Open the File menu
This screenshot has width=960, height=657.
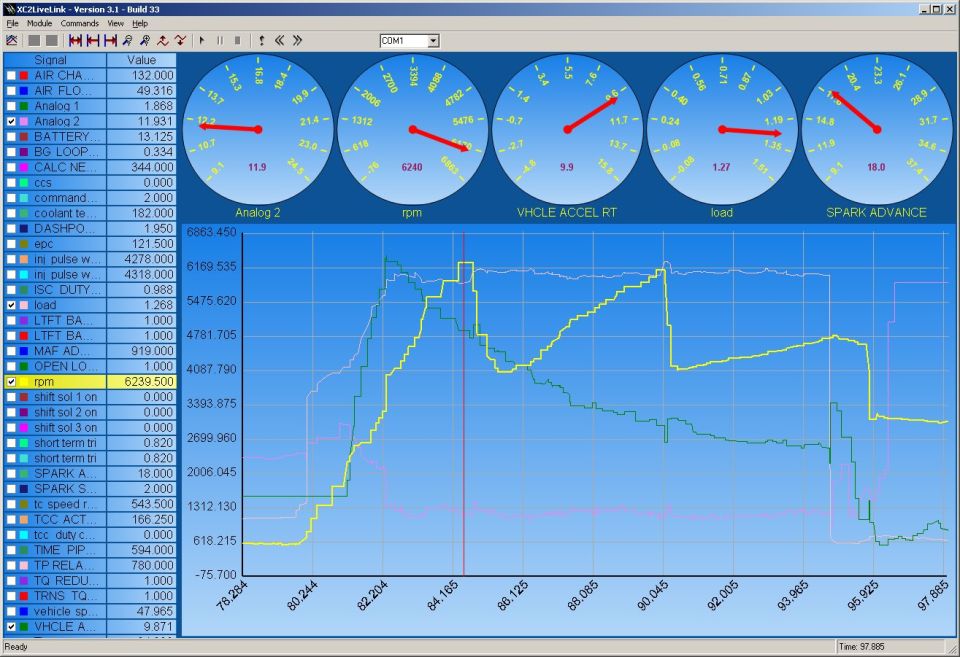[x=12, y=23]
